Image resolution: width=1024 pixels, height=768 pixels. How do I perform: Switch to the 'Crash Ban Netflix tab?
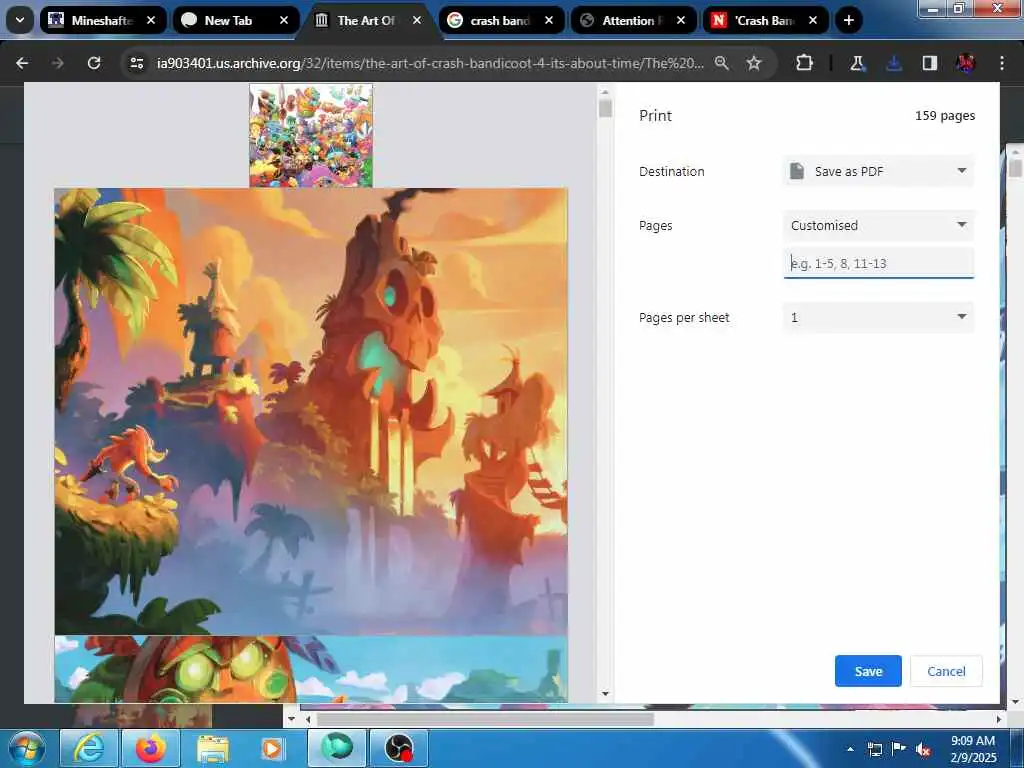point(765,20)
